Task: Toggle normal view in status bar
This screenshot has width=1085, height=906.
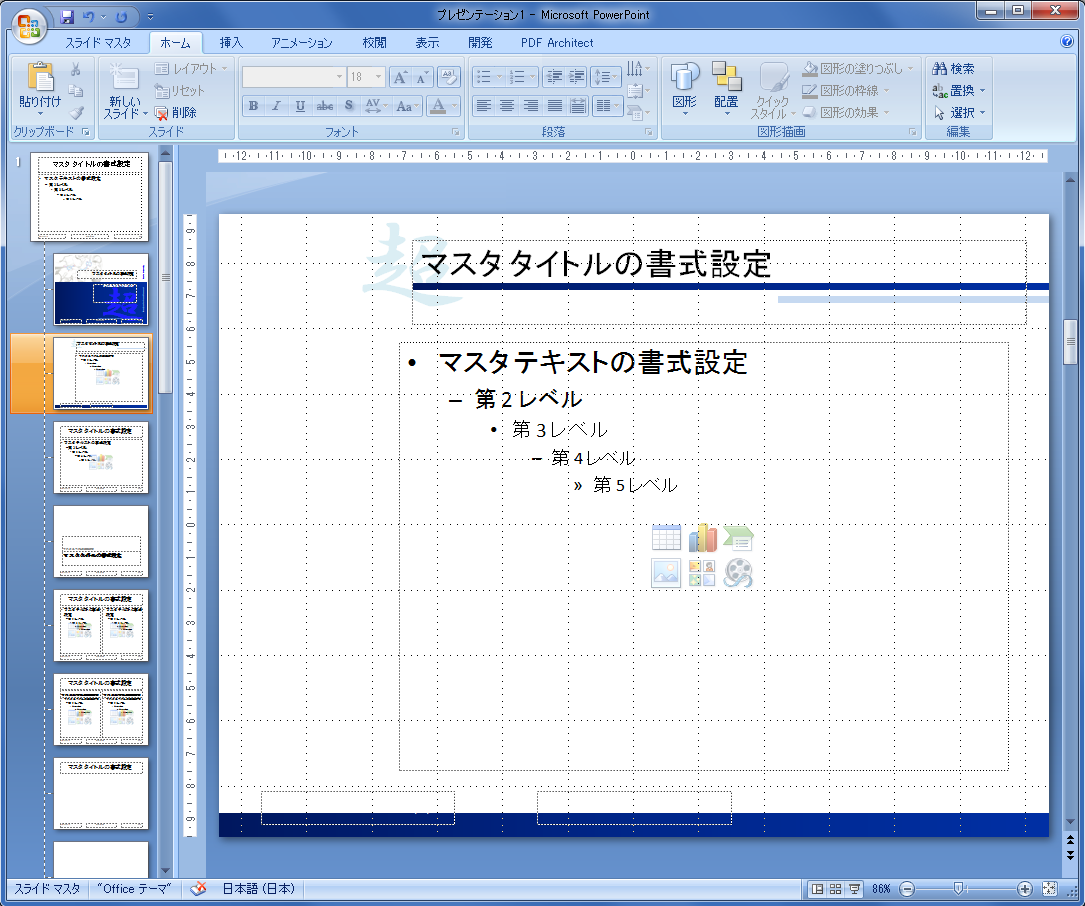Action: (817, 888)
